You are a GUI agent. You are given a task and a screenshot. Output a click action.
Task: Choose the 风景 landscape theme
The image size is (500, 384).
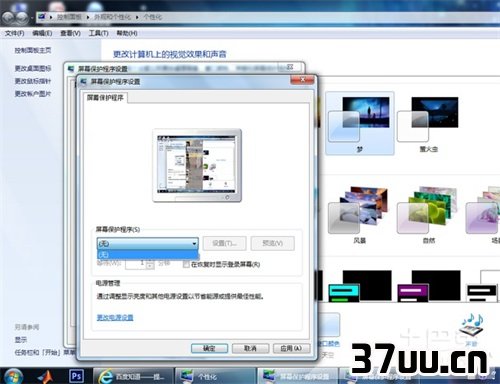359,214
